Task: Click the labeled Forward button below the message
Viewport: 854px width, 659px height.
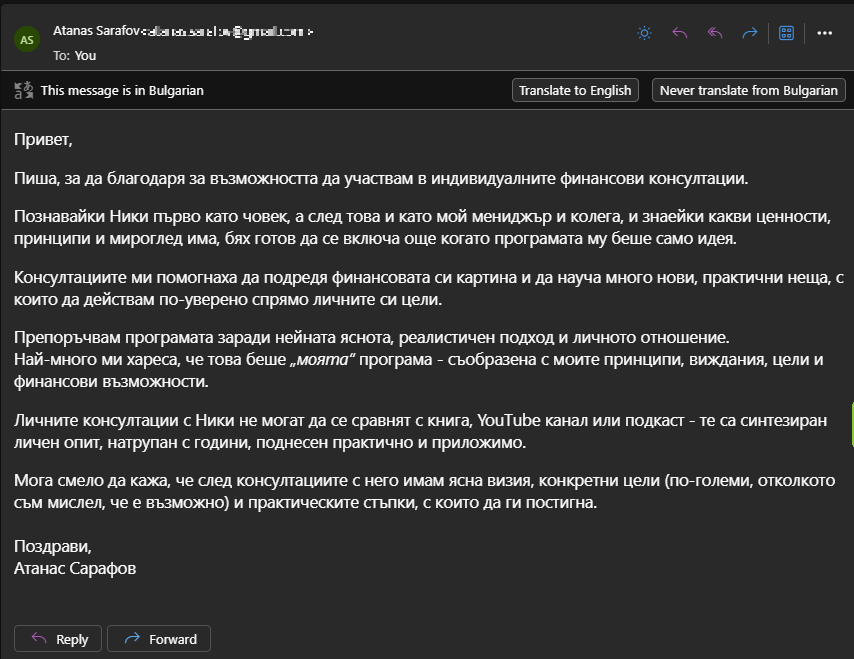Action: (x=159, y=639)
